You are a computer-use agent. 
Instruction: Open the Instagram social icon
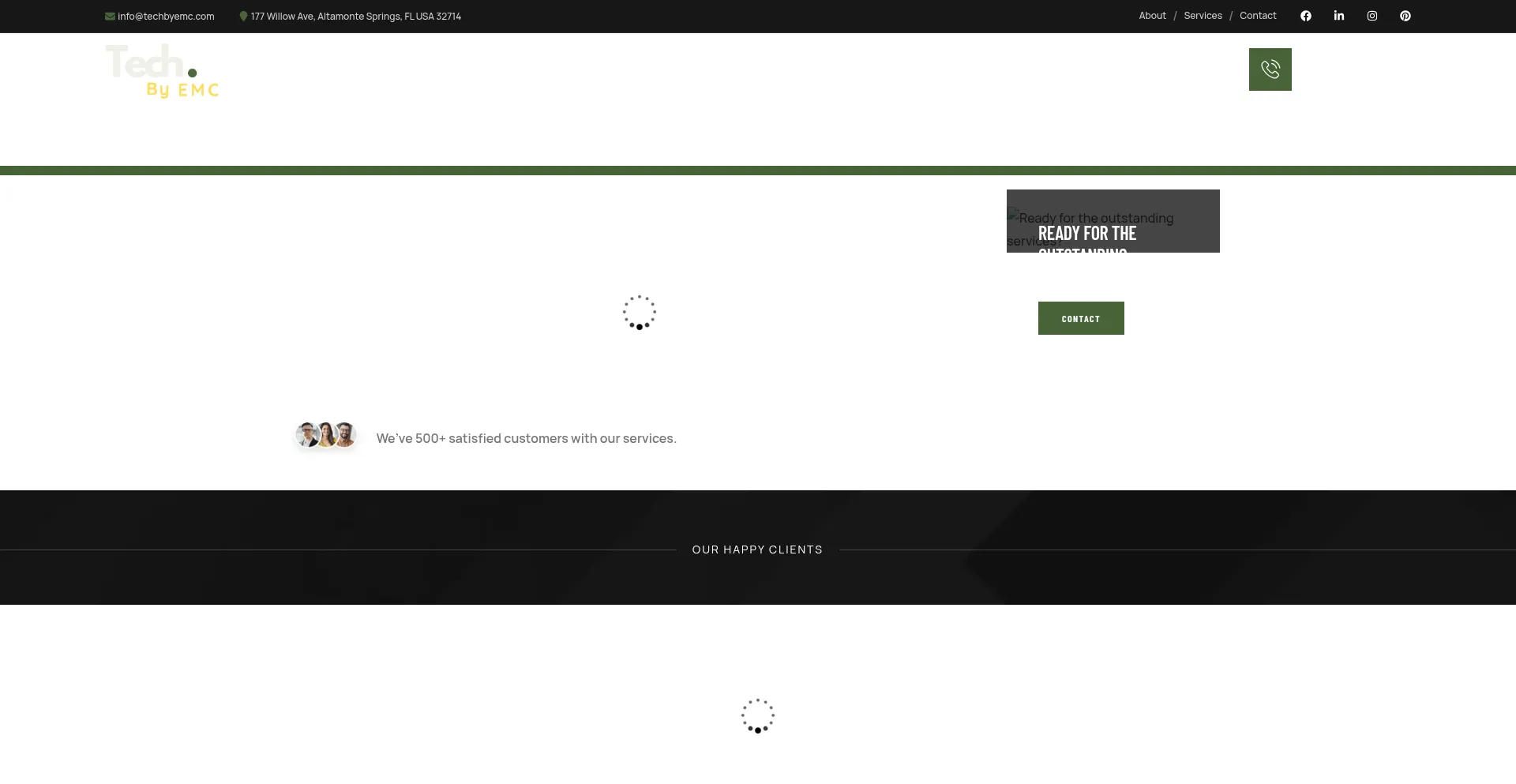(x=1372, y=16)
